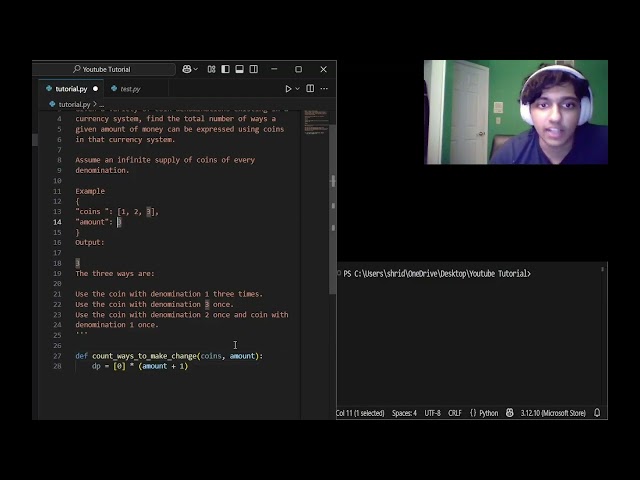Click the code minimap preview
Image resolution: width=640 pixels, height=480 pixels.
click(316, 121)
